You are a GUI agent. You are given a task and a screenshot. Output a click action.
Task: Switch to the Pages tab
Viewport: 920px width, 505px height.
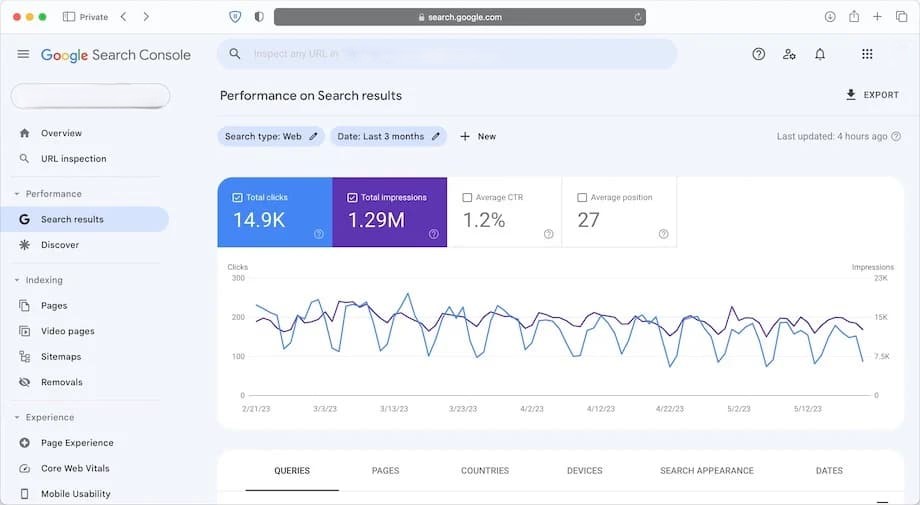385,471
